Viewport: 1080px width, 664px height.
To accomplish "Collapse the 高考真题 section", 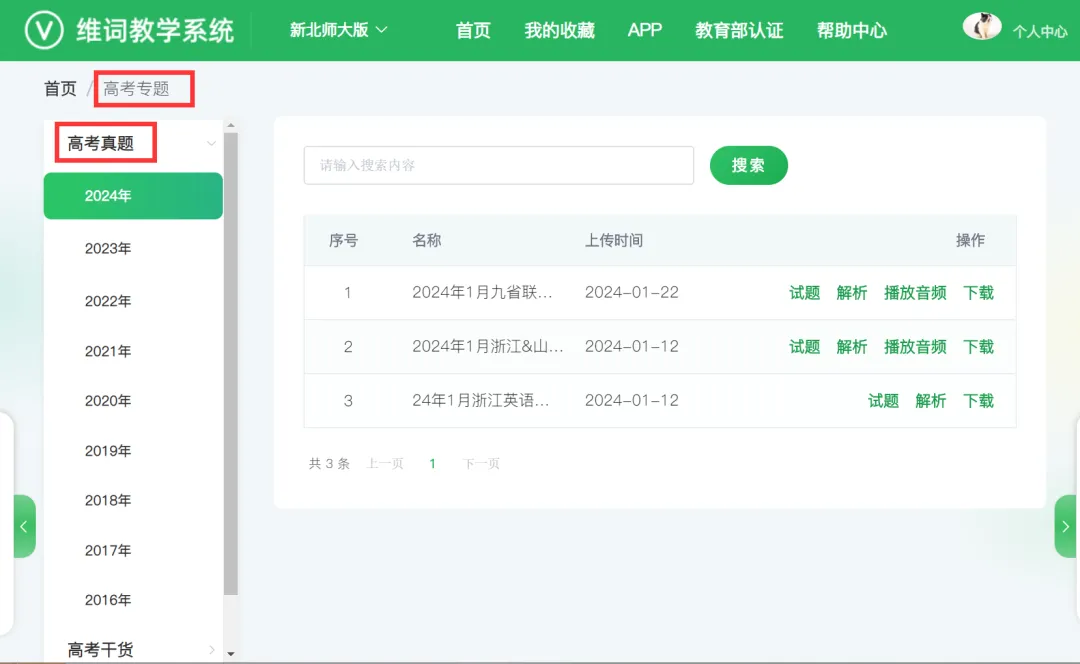I will (x=211, y=143).
